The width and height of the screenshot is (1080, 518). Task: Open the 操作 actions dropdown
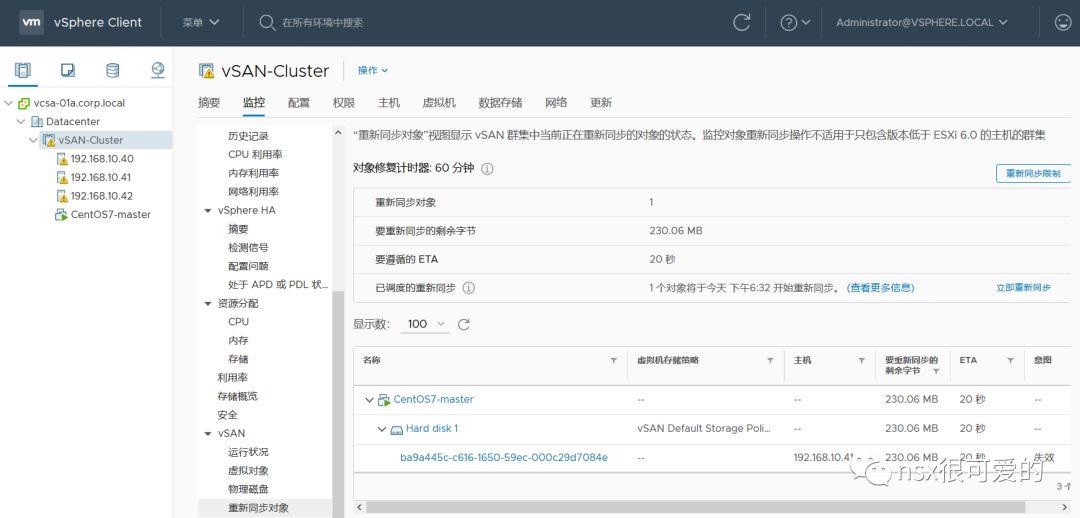(373, 70)
